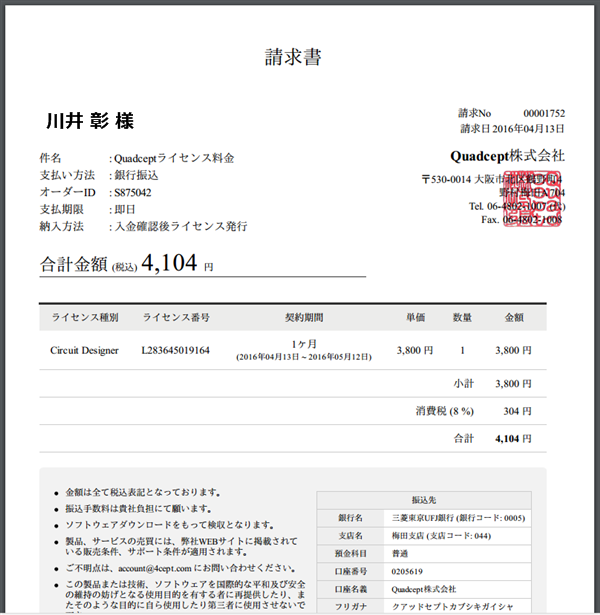Click the ライセンス番号 column header
The height and width of the screenshot is (615, 600).
tap(176, 317)
